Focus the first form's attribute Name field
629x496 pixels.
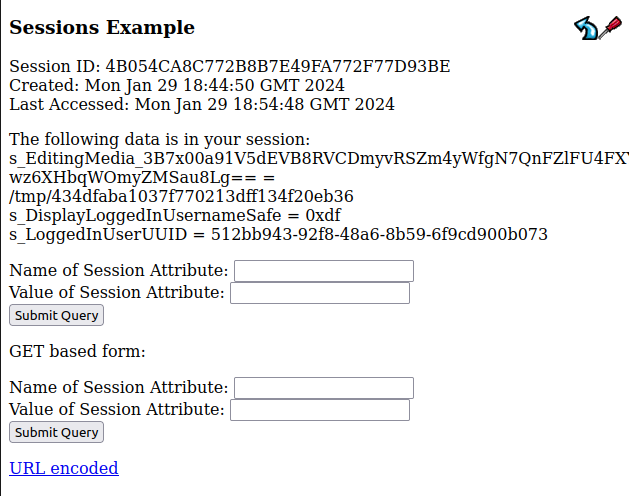(323, 271)
